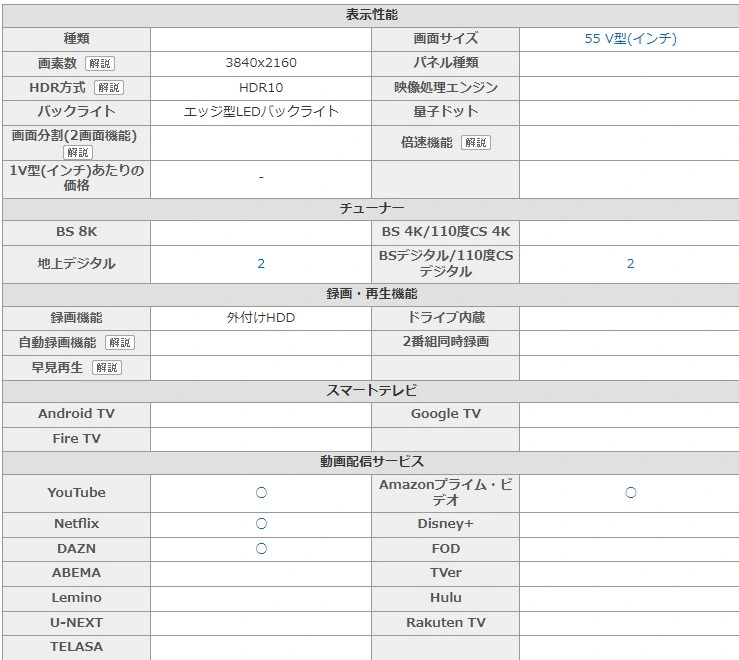The height and width of the screenshot is (660, 739).
Task: Open the 解説 explanation for HDR方式
Action: click(109, 88)
